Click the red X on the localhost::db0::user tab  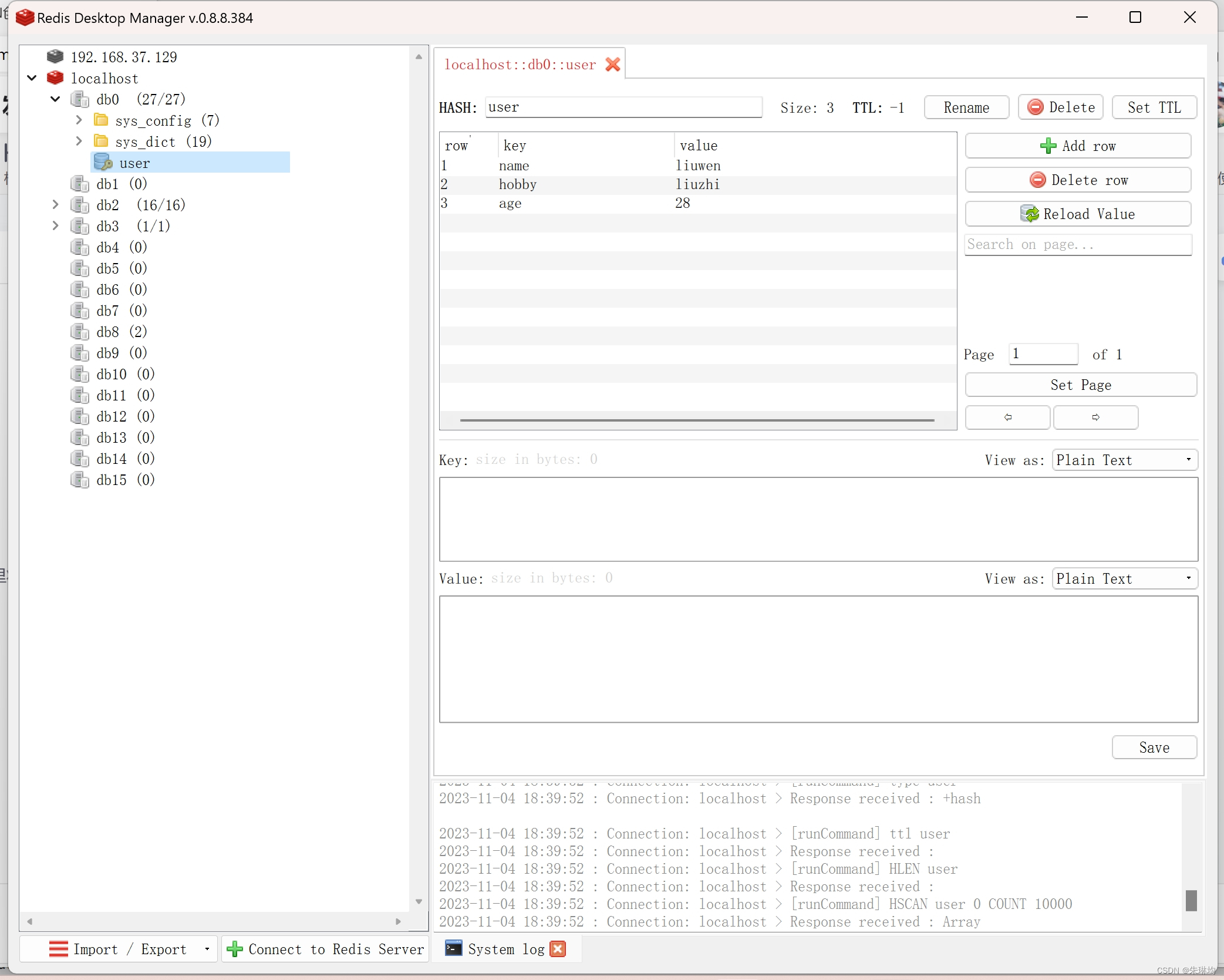(613, 65)
